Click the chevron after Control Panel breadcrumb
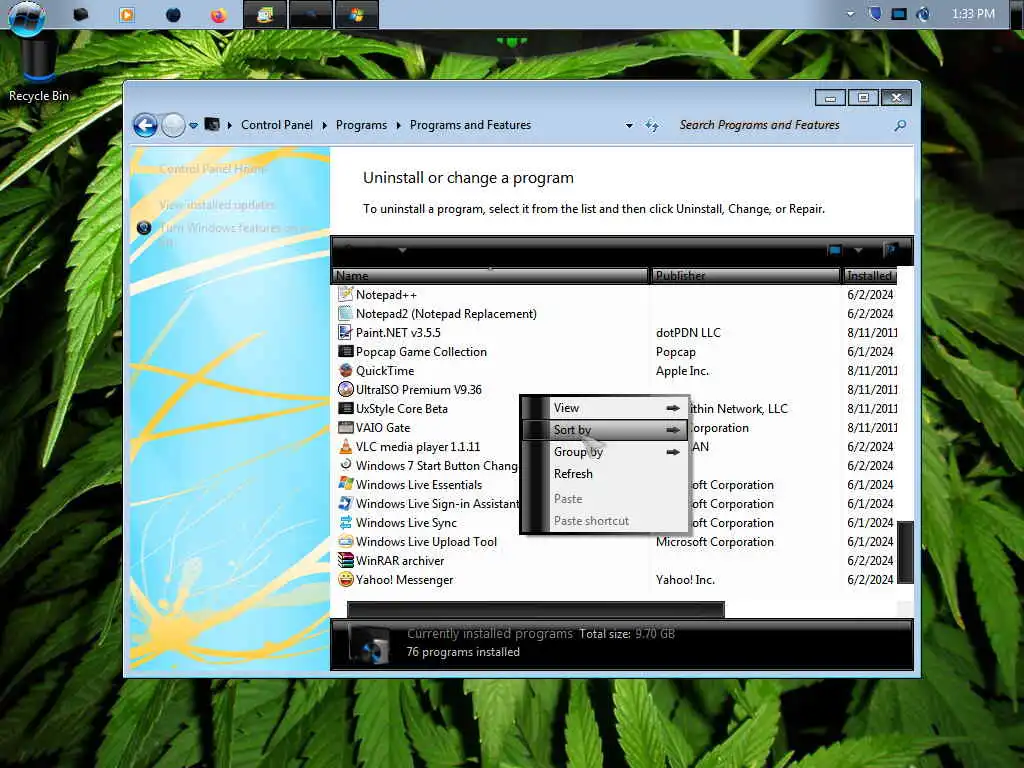1024x768 pixels. [325, 125]
